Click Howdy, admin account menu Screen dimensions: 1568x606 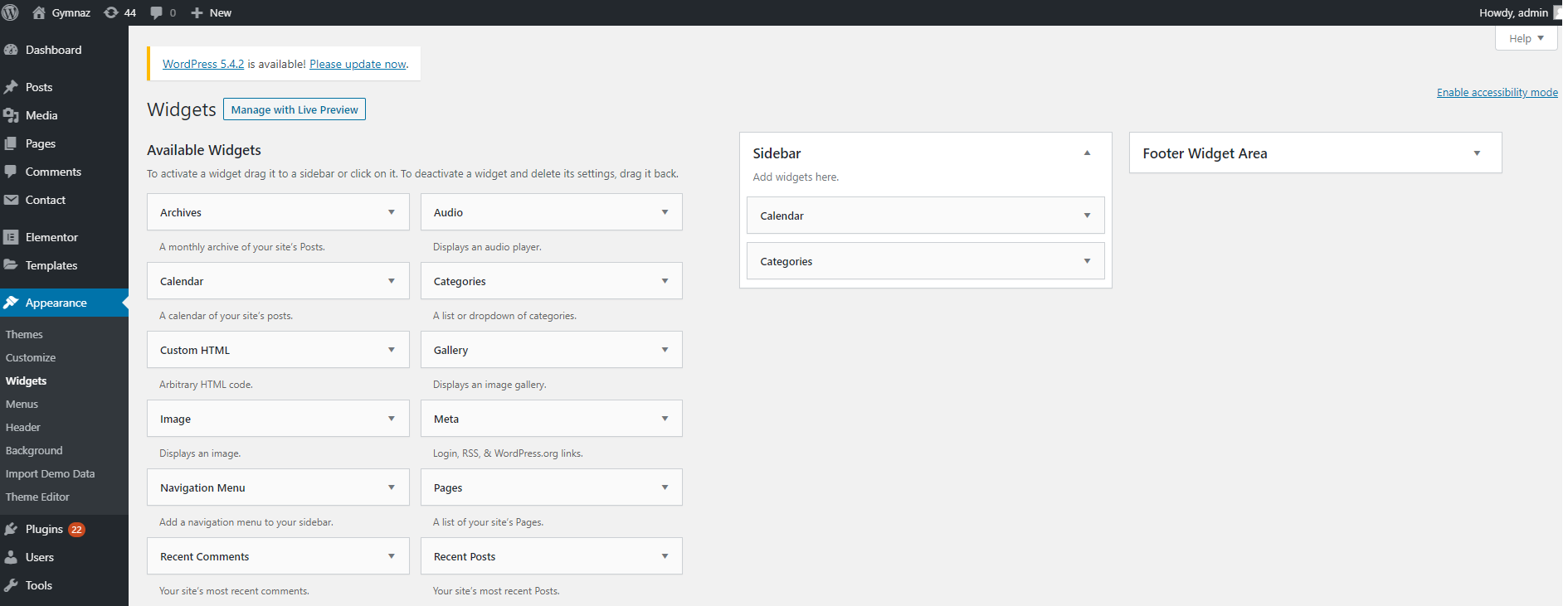click(x=1518, y=12)
